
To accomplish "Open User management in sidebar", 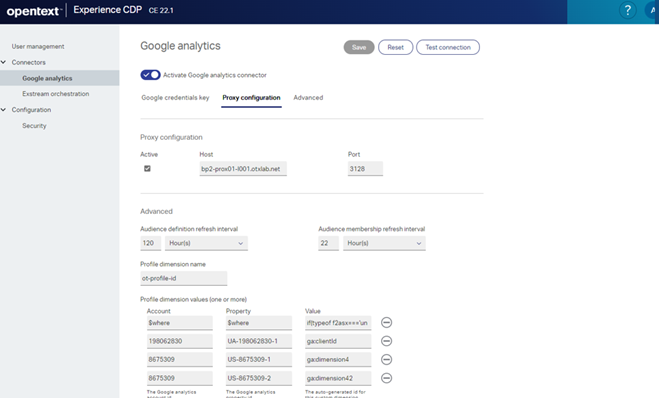I will pyautogui.click(x=38, y=46).
